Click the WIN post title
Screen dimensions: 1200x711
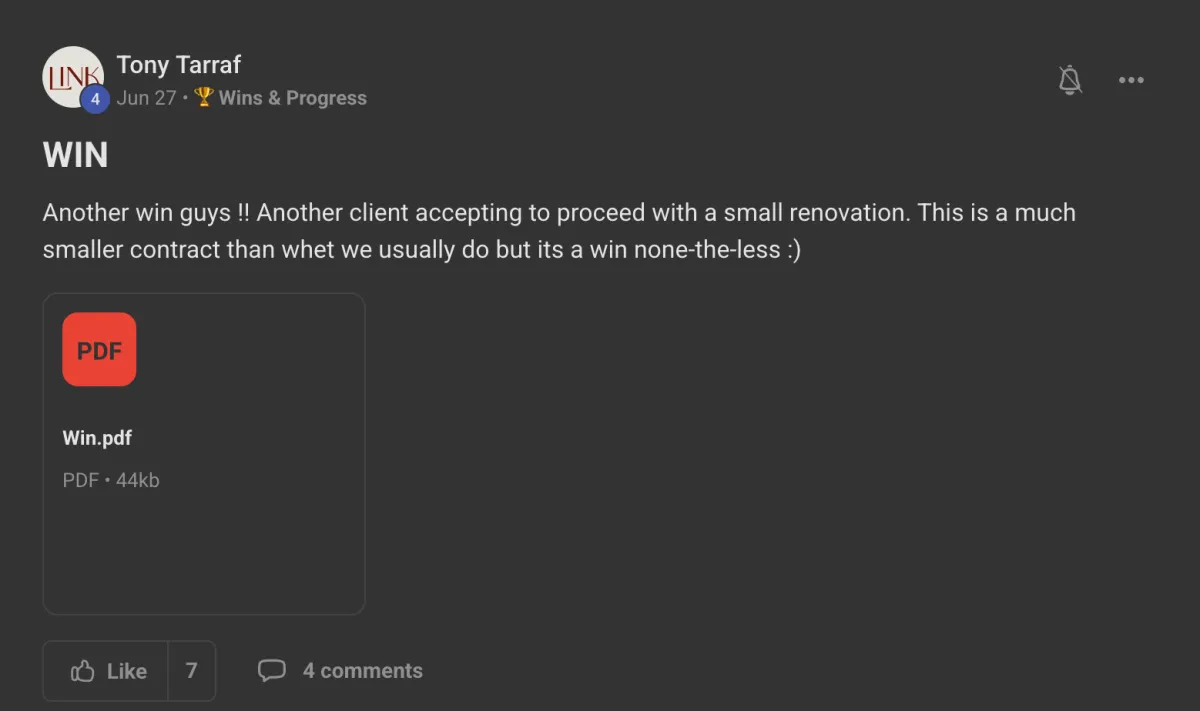pyautogui.click(x=76, y=155)
